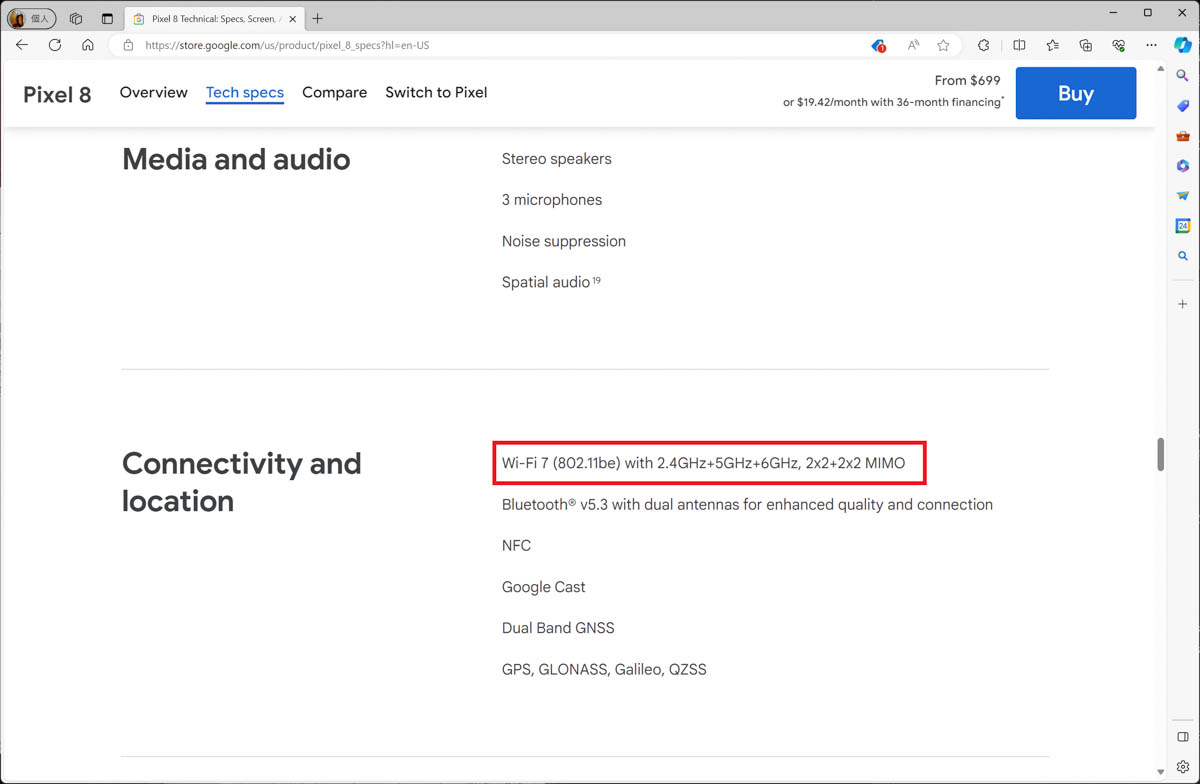Open footnote 19 beside Spatial audio
The width and height of the screenshot is (1200, 784).
tap(597, 280)
